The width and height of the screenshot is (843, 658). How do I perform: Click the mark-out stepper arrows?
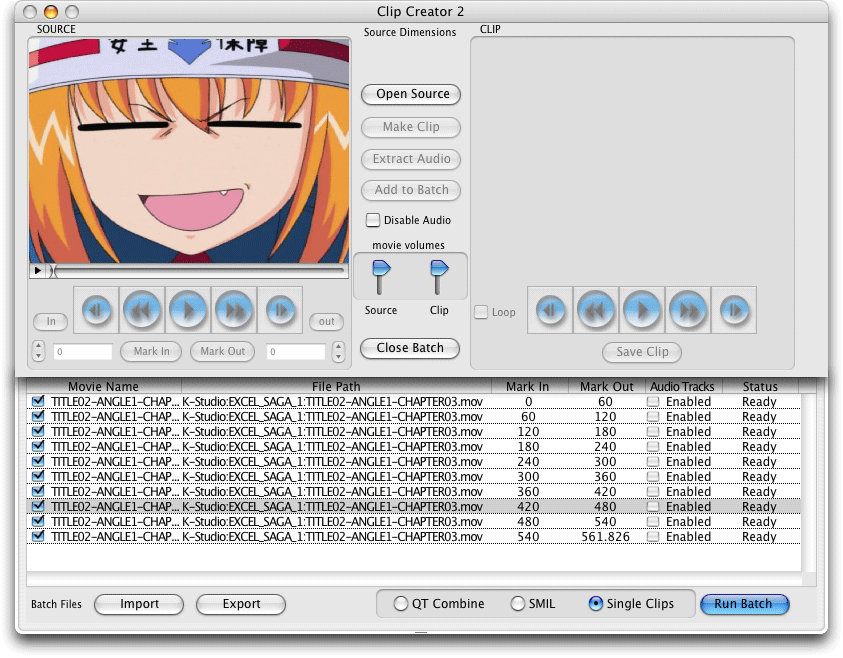click(338, 351)
